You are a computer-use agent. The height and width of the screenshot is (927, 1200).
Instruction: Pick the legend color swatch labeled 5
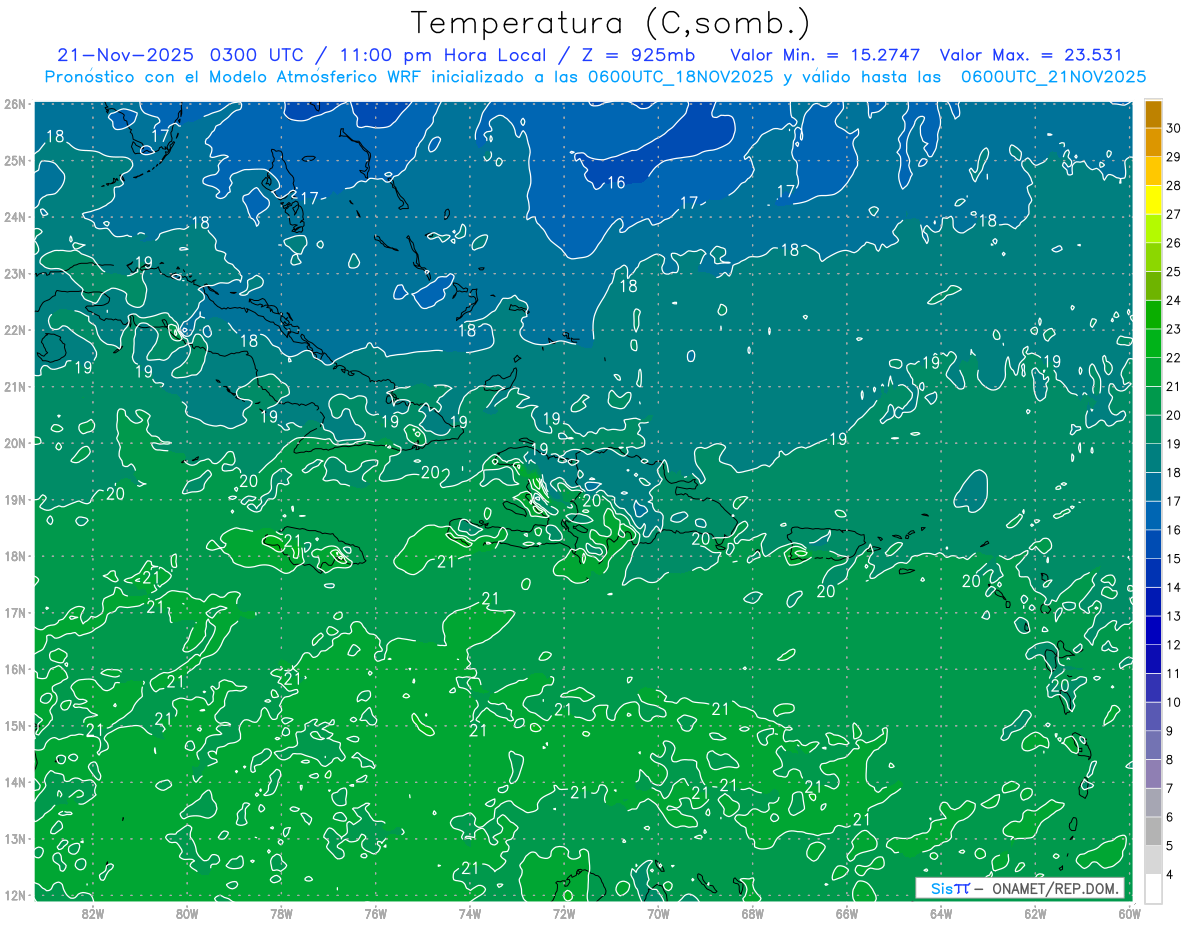click(x=1153, y=831)
